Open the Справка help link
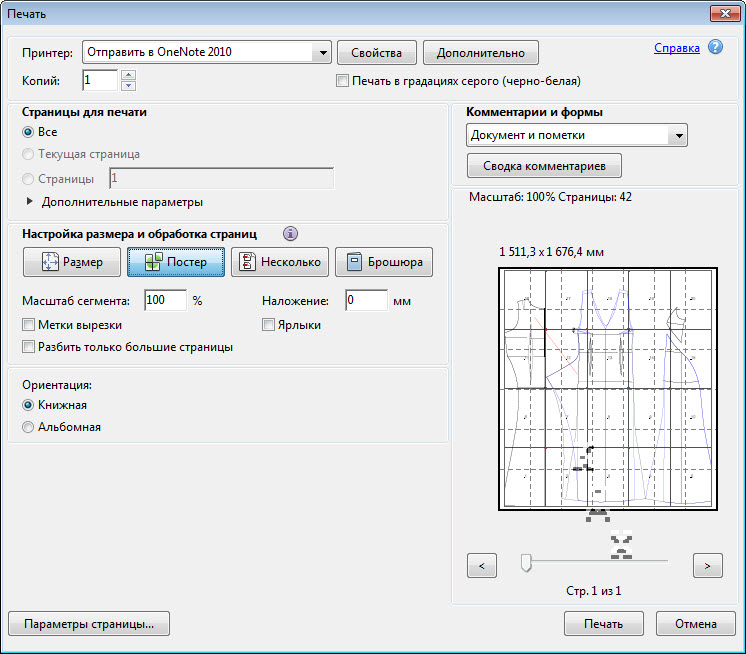 pyautogui.click(x=677, y=48)
